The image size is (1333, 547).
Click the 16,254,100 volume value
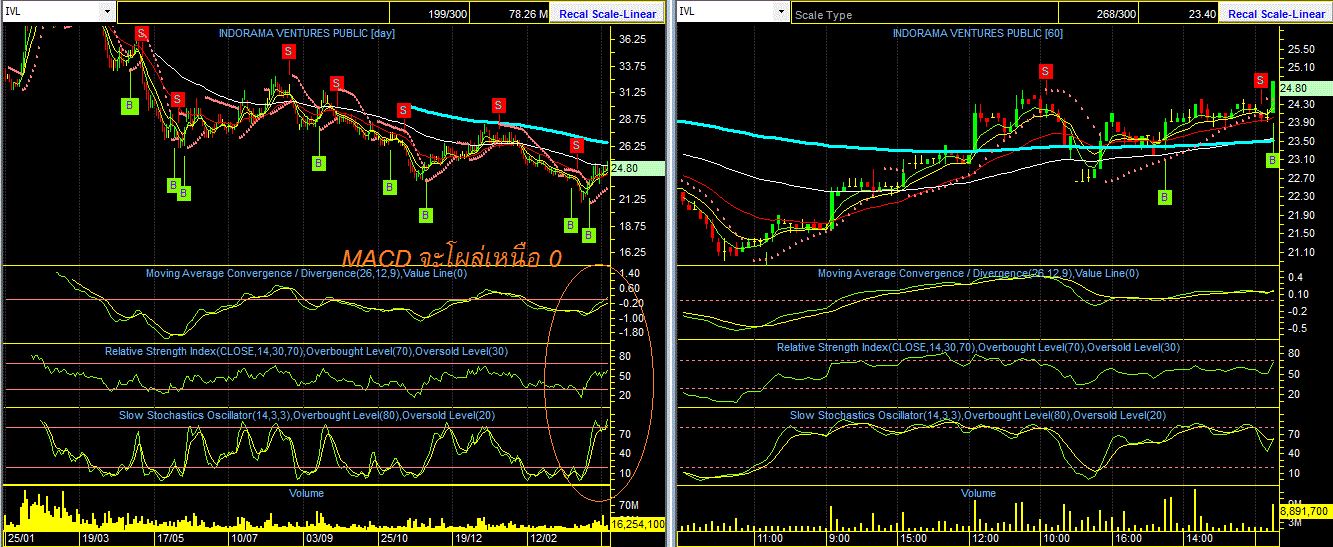click(638, 523)
